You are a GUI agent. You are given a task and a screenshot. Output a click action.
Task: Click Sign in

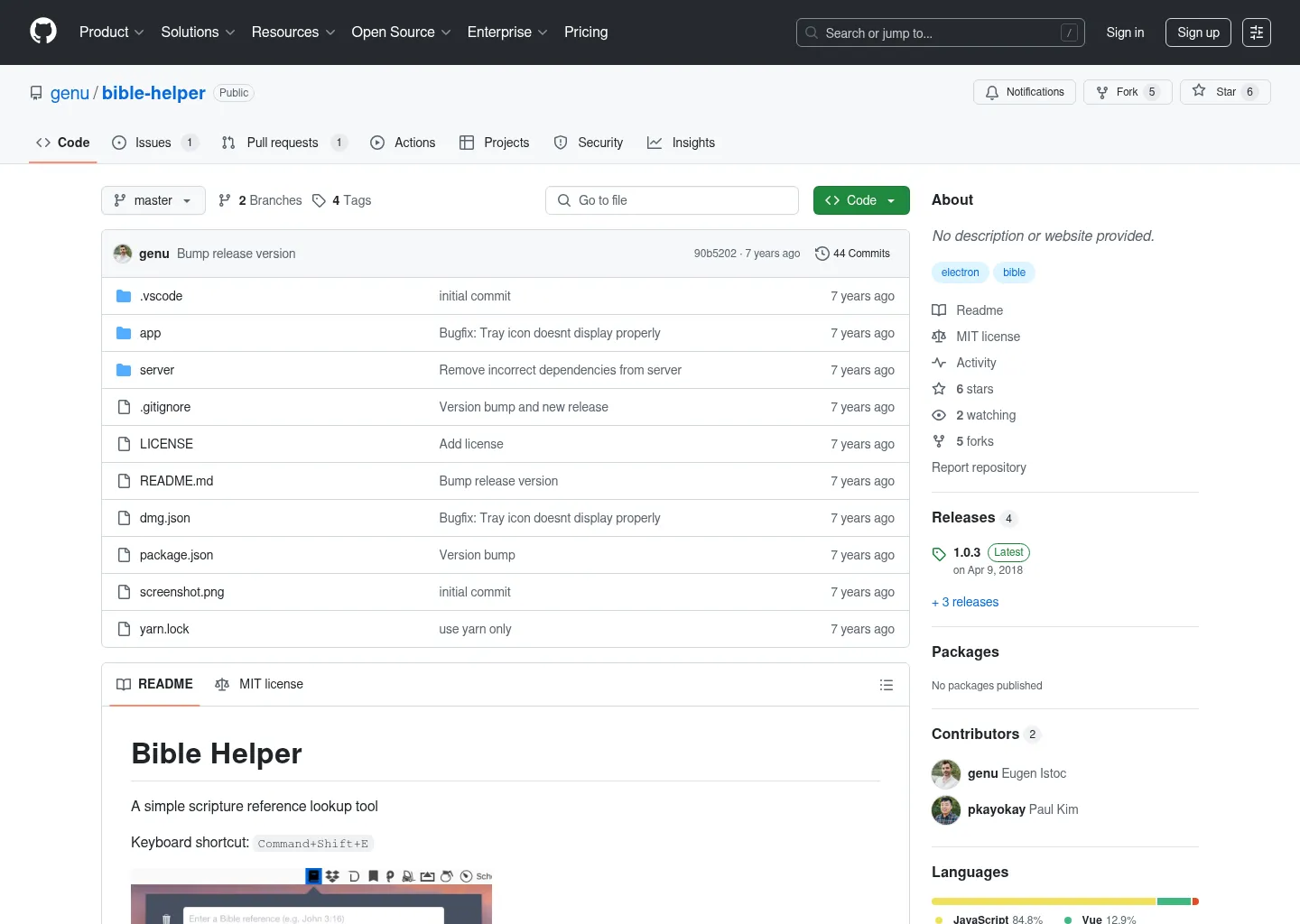click(1125, 32)
